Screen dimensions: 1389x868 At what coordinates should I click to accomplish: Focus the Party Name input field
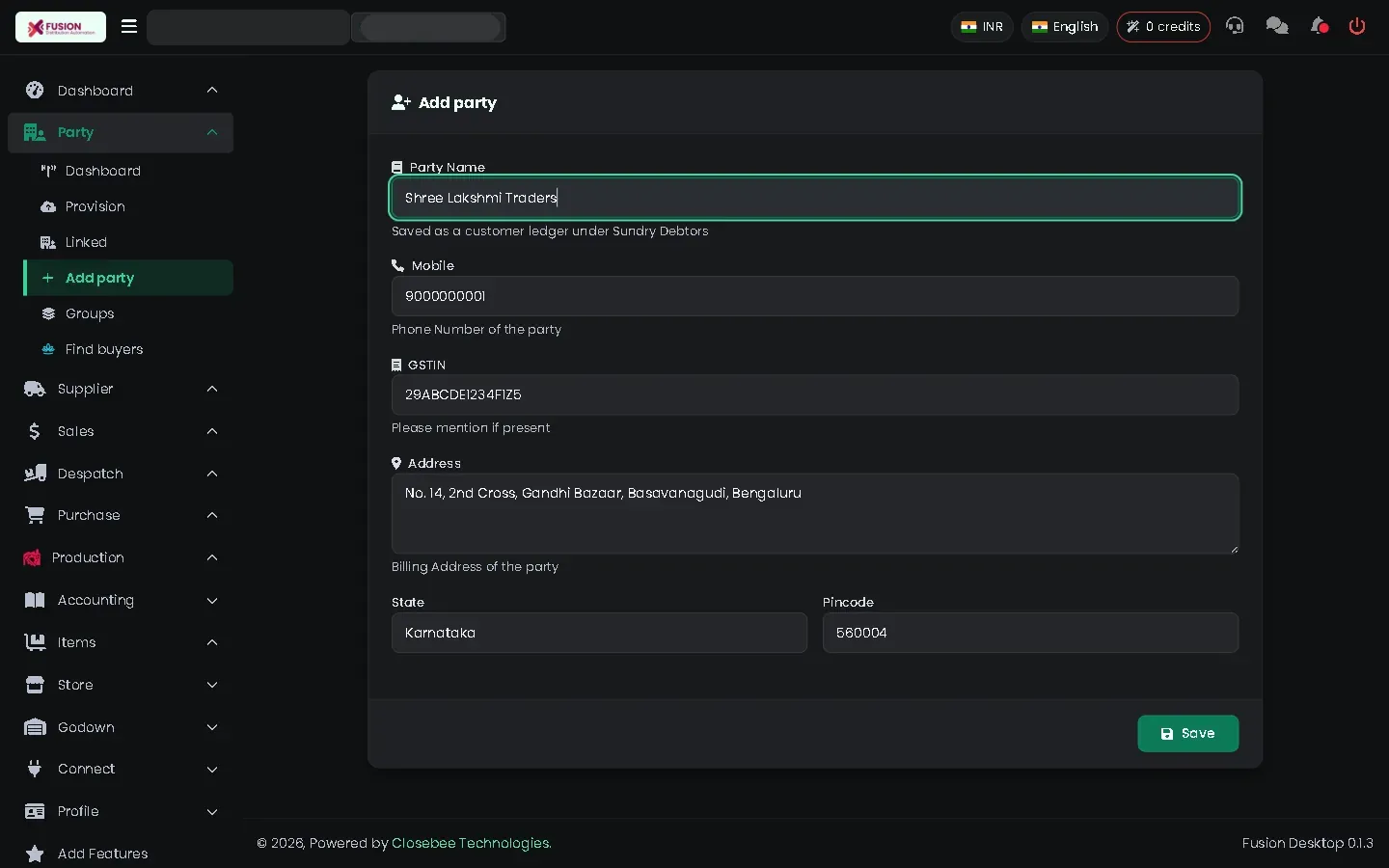[x=815, y=198]
